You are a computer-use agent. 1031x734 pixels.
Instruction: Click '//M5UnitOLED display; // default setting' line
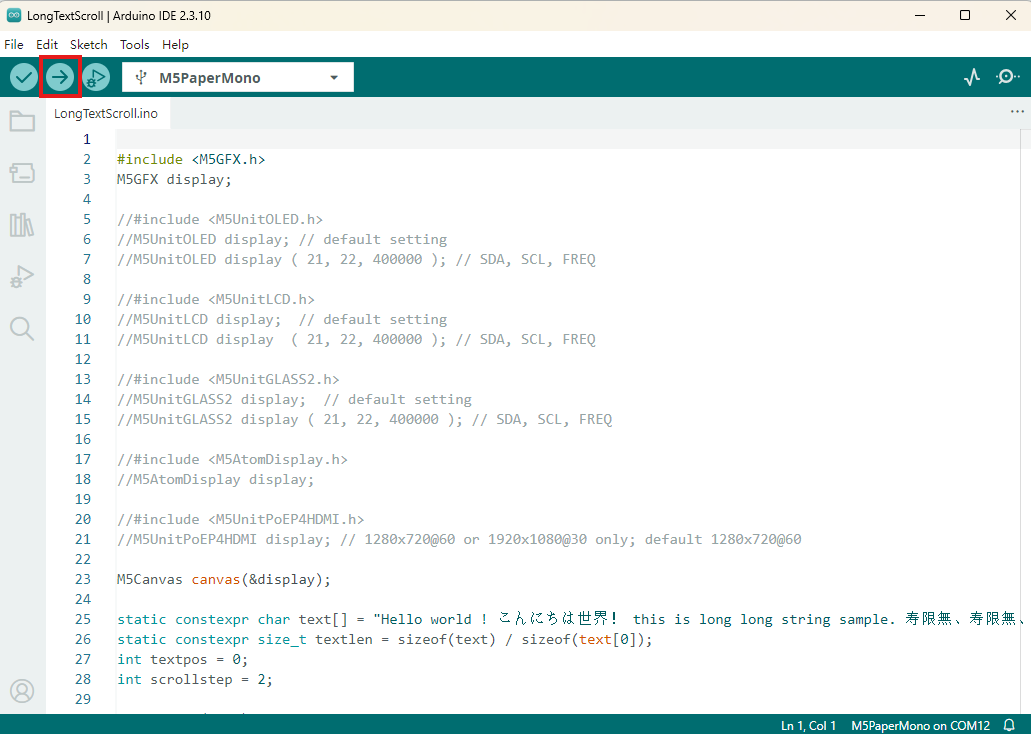point(282,239)
